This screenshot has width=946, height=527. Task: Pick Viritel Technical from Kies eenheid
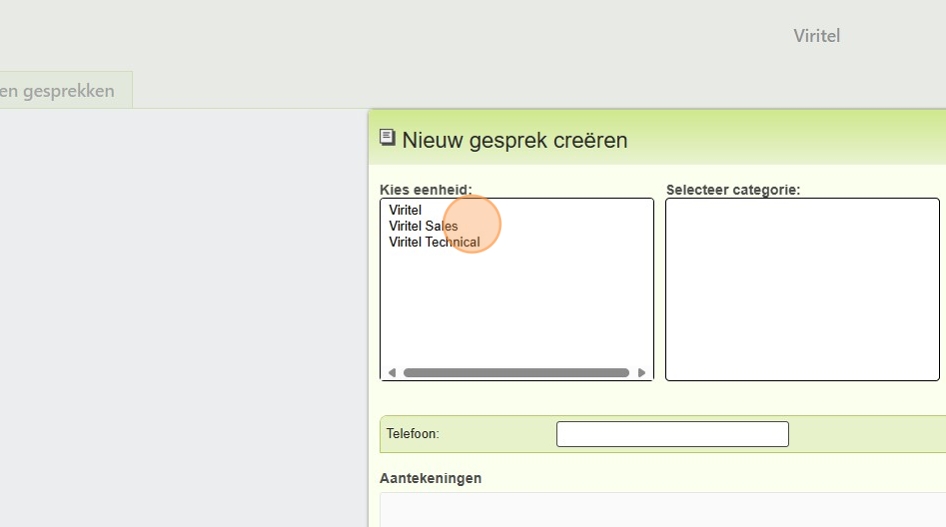(434, 242)
